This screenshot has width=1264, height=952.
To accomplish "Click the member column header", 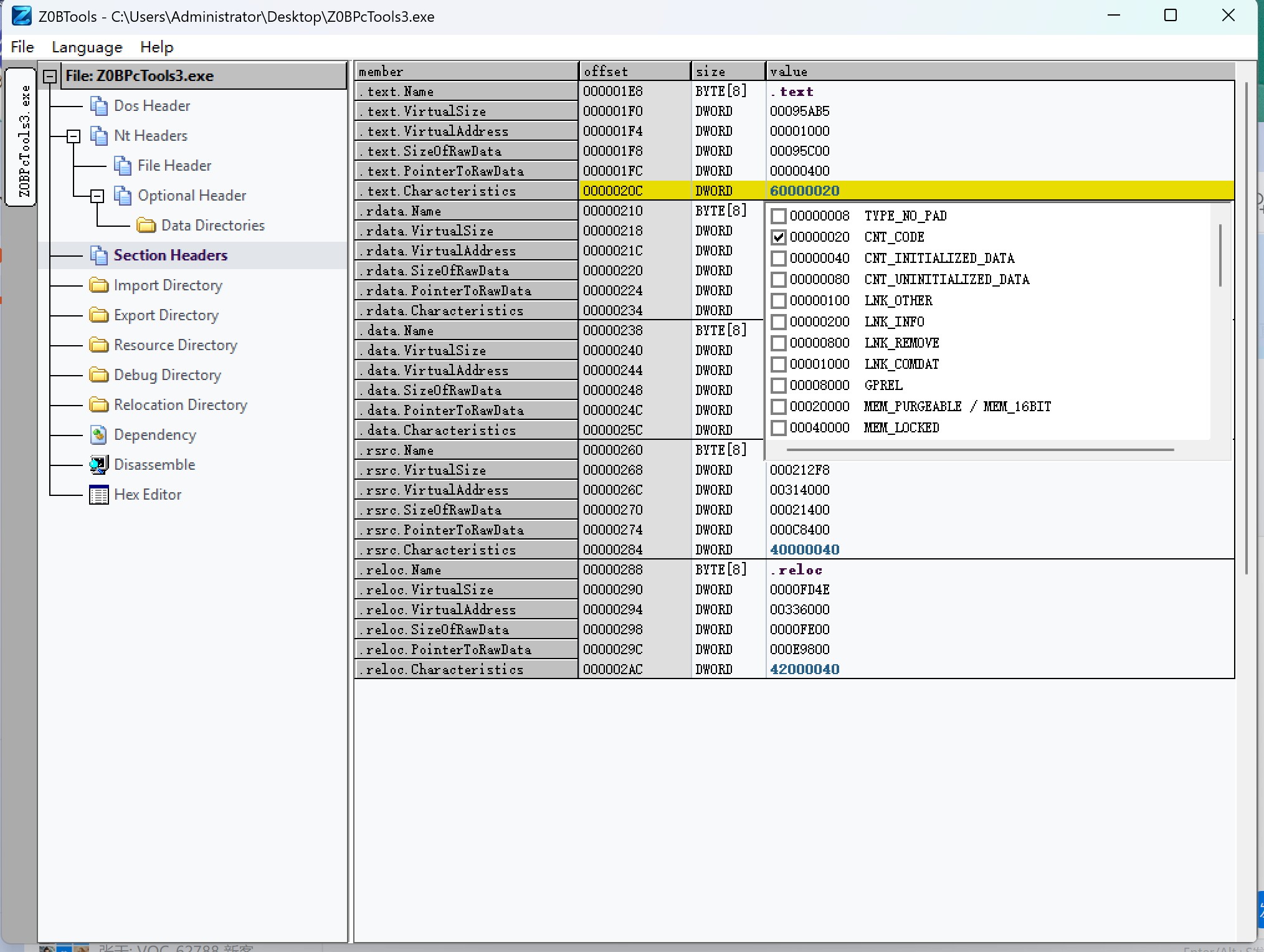I will pos(467,71).
